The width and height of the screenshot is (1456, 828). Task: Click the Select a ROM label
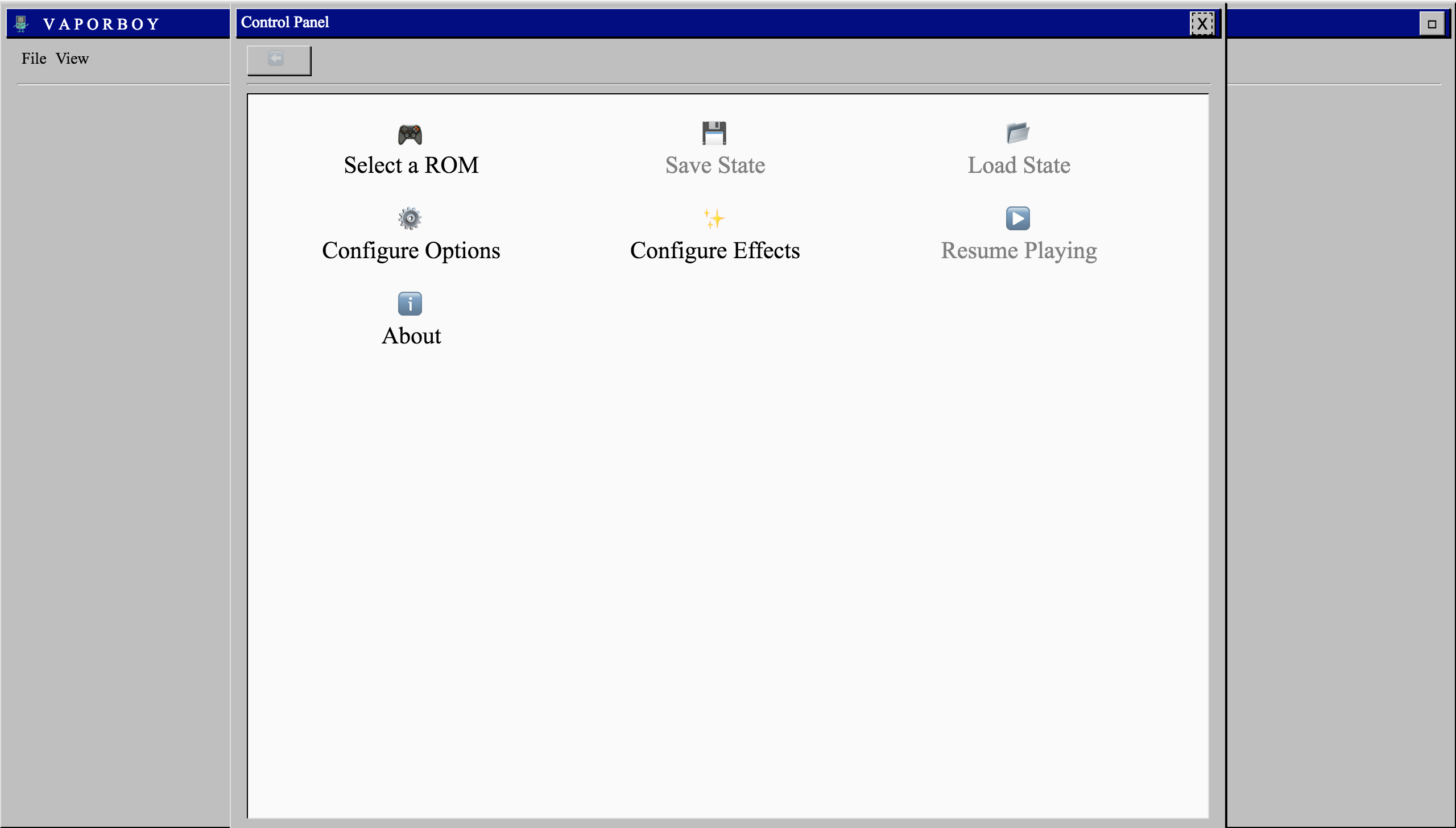(x=411, y=165)
